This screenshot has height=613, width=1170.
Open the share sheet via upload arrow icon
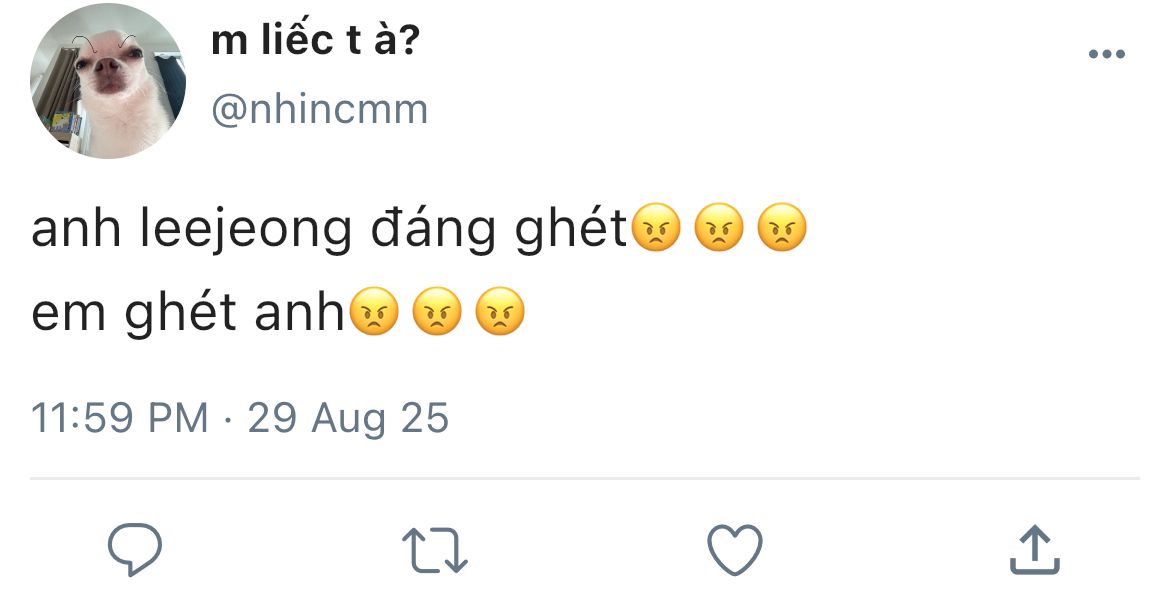[x=1034, y=549]
